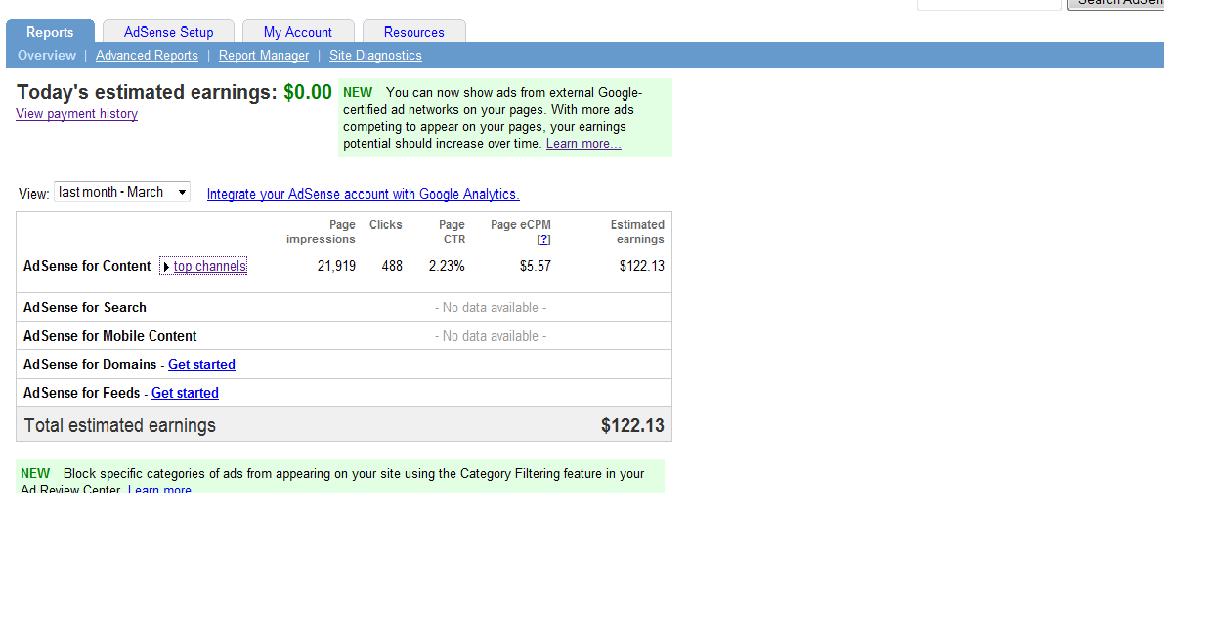Open Report Manager

tap(264, 56)
